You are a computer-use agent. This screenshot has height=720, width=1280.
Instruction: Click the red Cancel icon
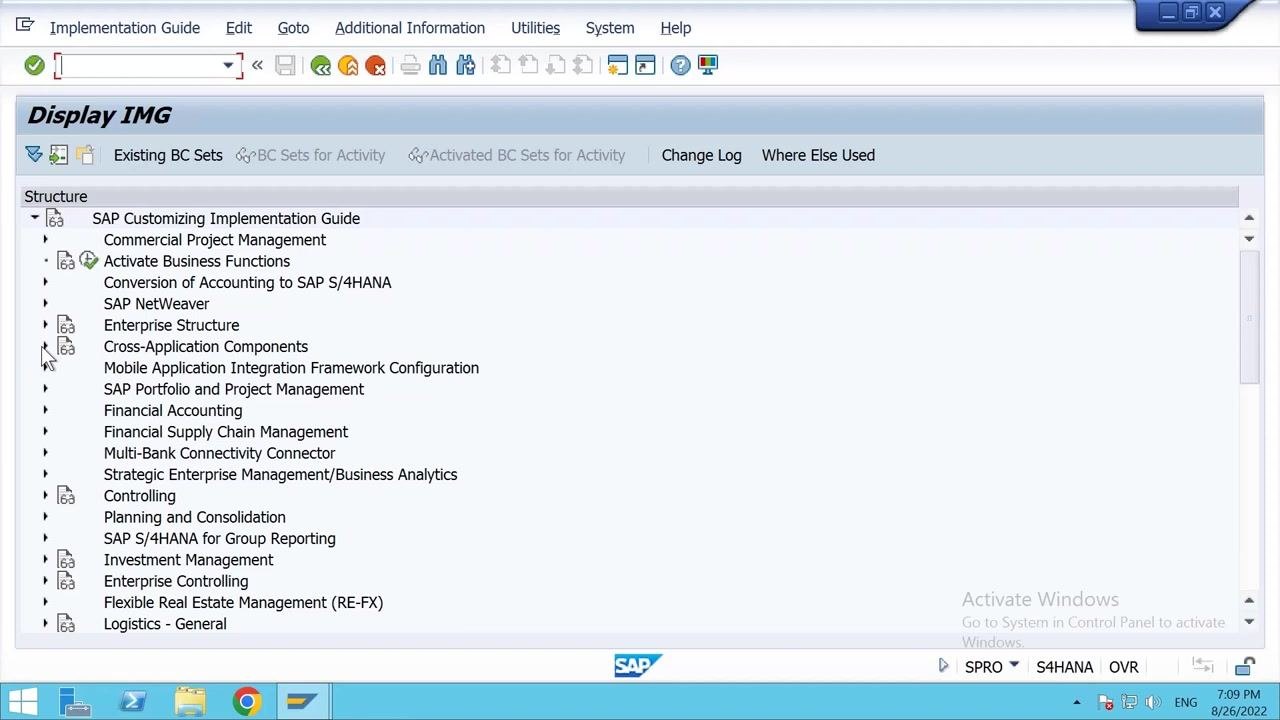376,65
